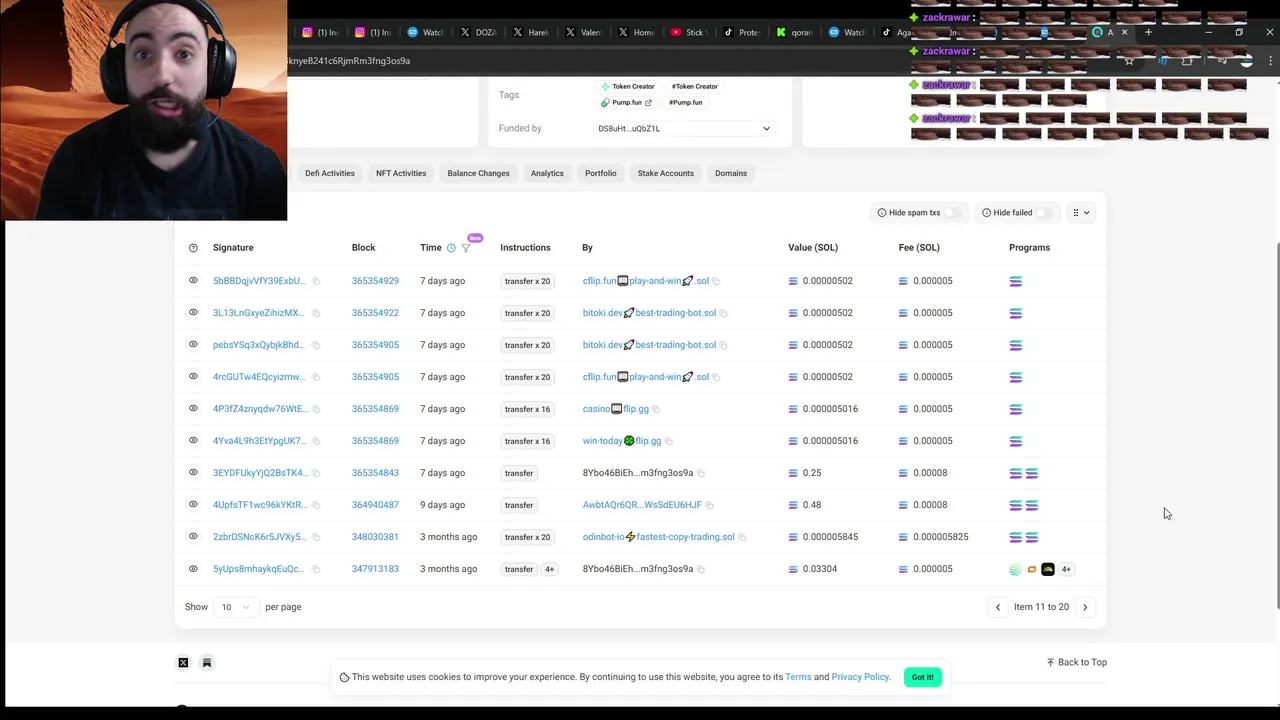
Task: Click the #Pump.fun tag
Action: click(686, 103)
